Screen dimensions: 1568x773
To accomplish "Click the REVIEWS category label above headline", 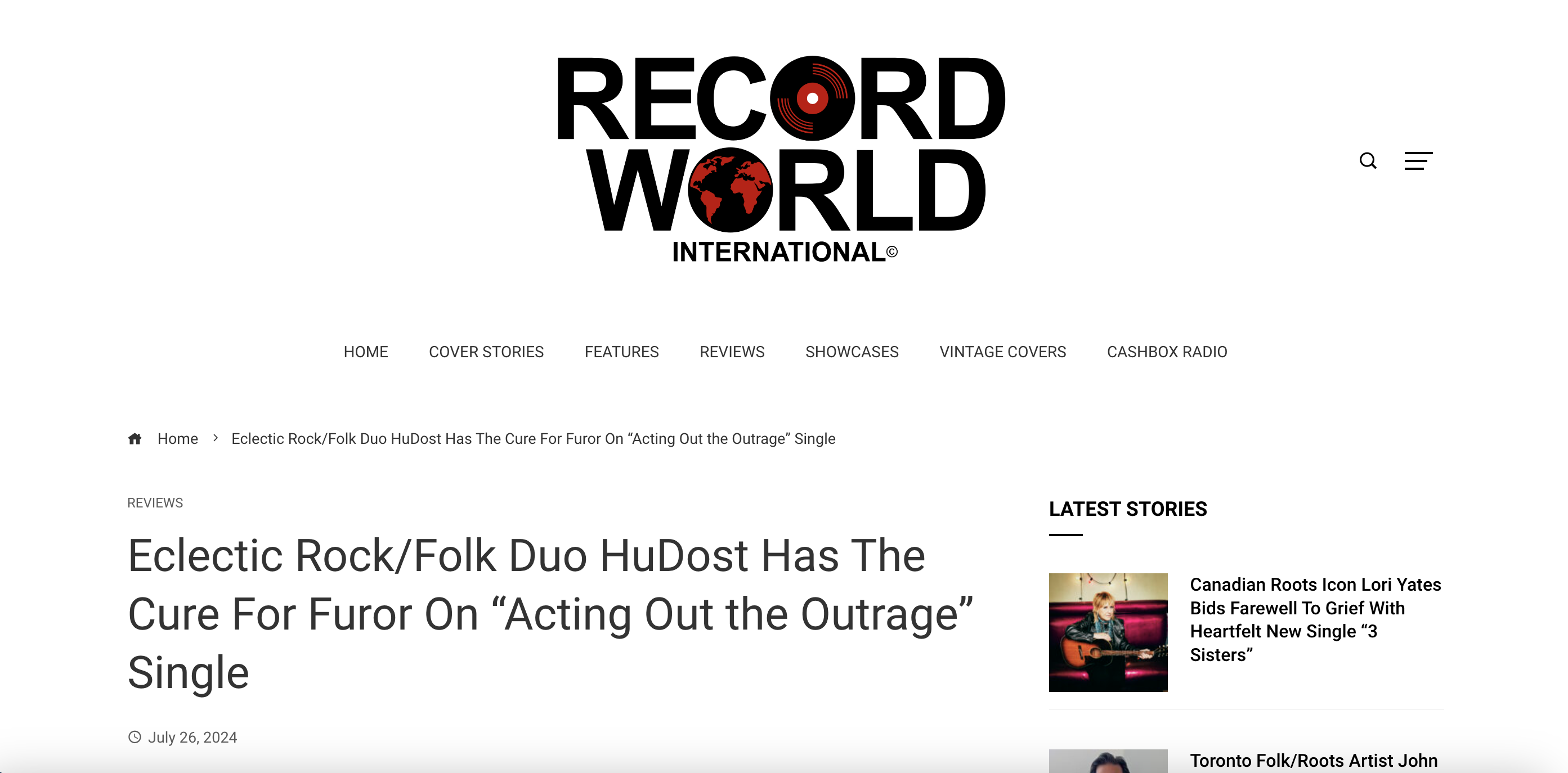I will click(x=155, y=503).
